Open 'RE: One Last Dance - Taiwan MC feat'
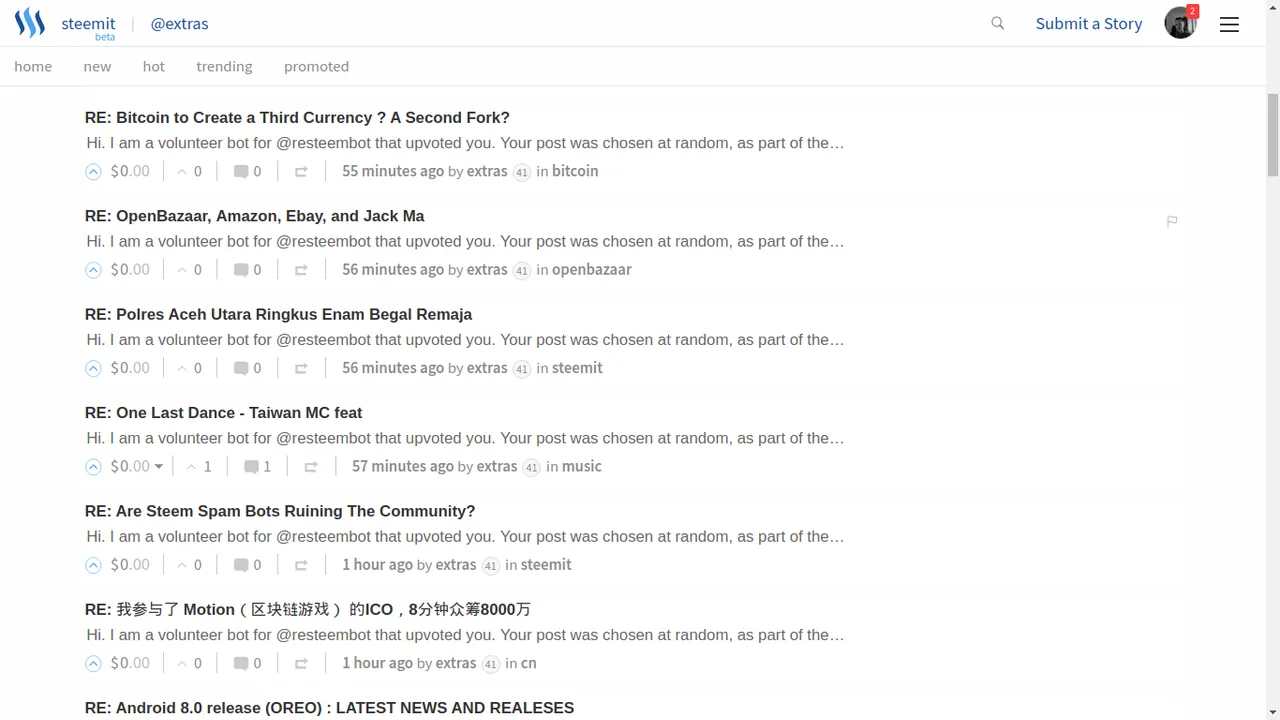1280x720 pixels. coord(223,412)
